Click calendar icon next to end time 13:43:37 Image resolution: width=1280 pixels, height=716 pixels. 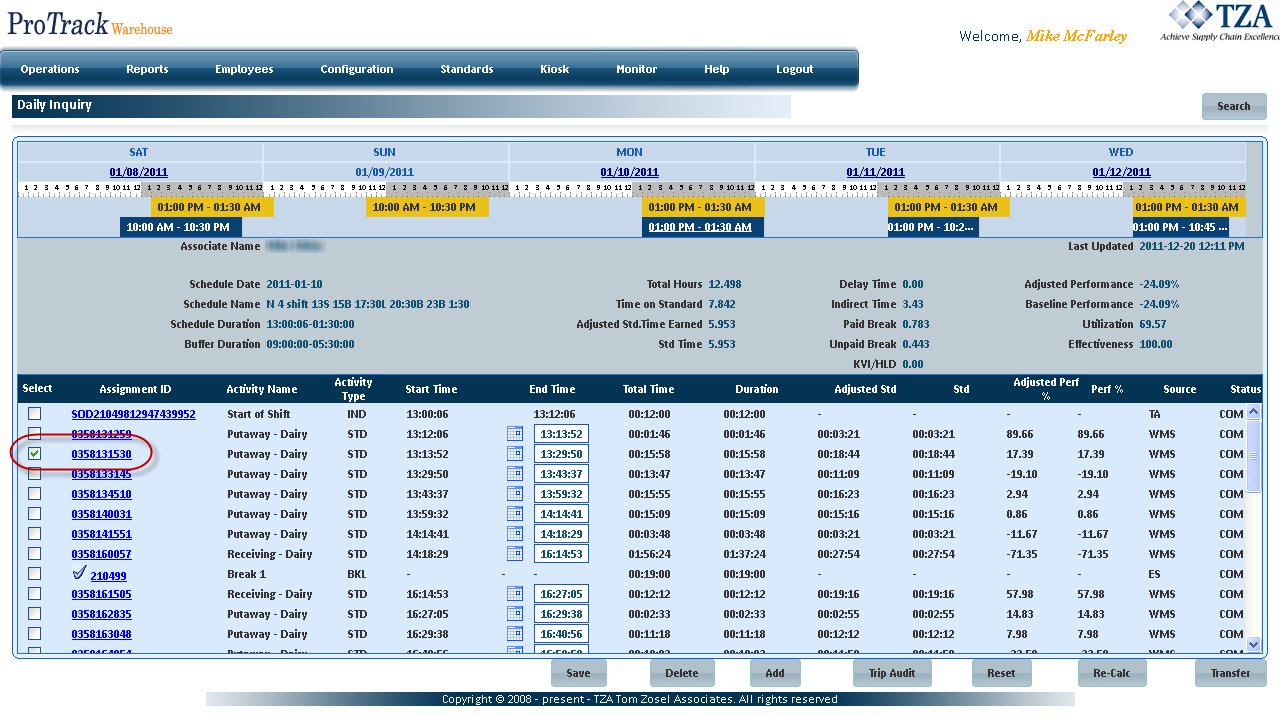tap(515, 474)
